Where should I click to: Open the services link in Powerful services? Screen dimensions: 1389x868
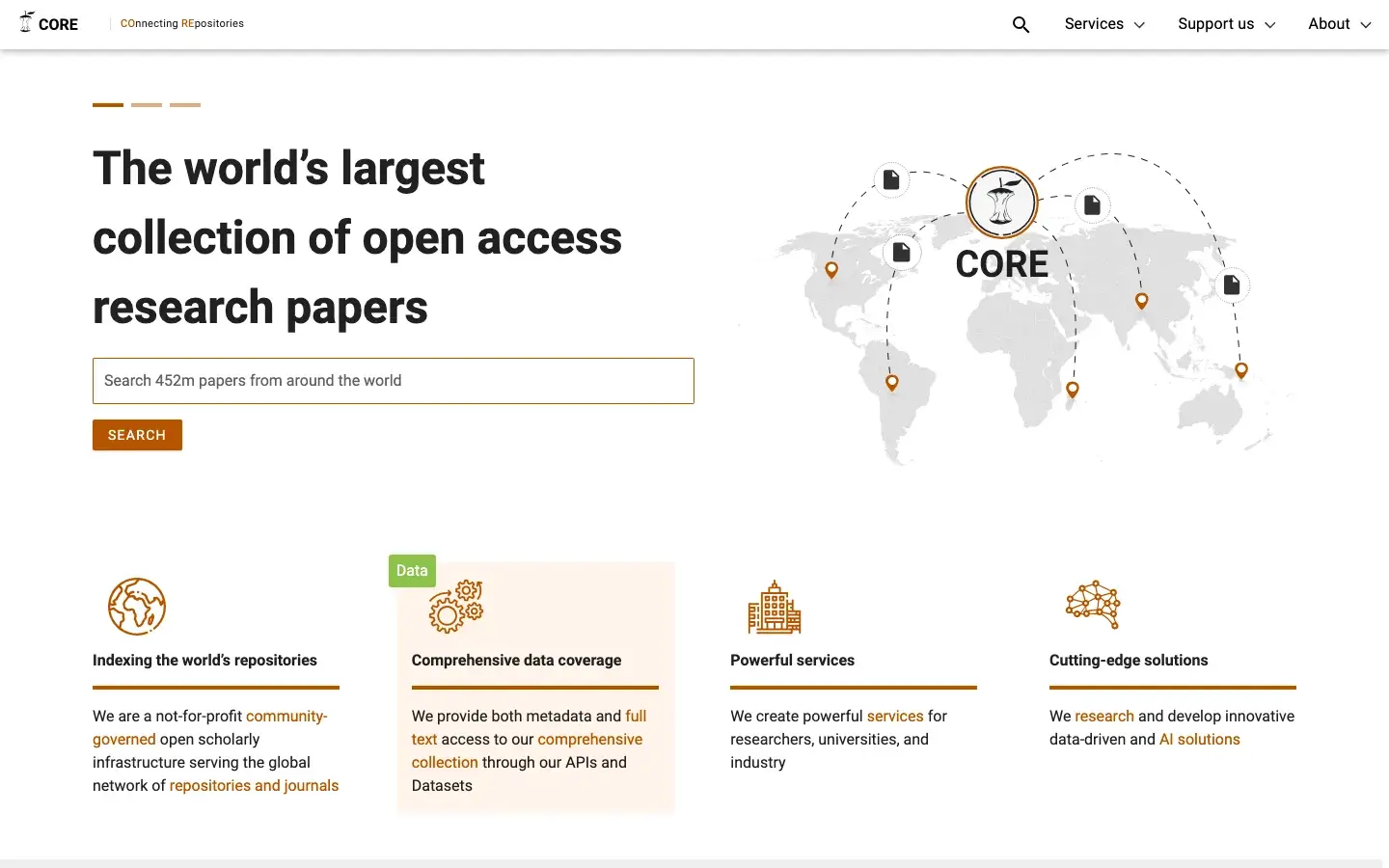[895, 717]
